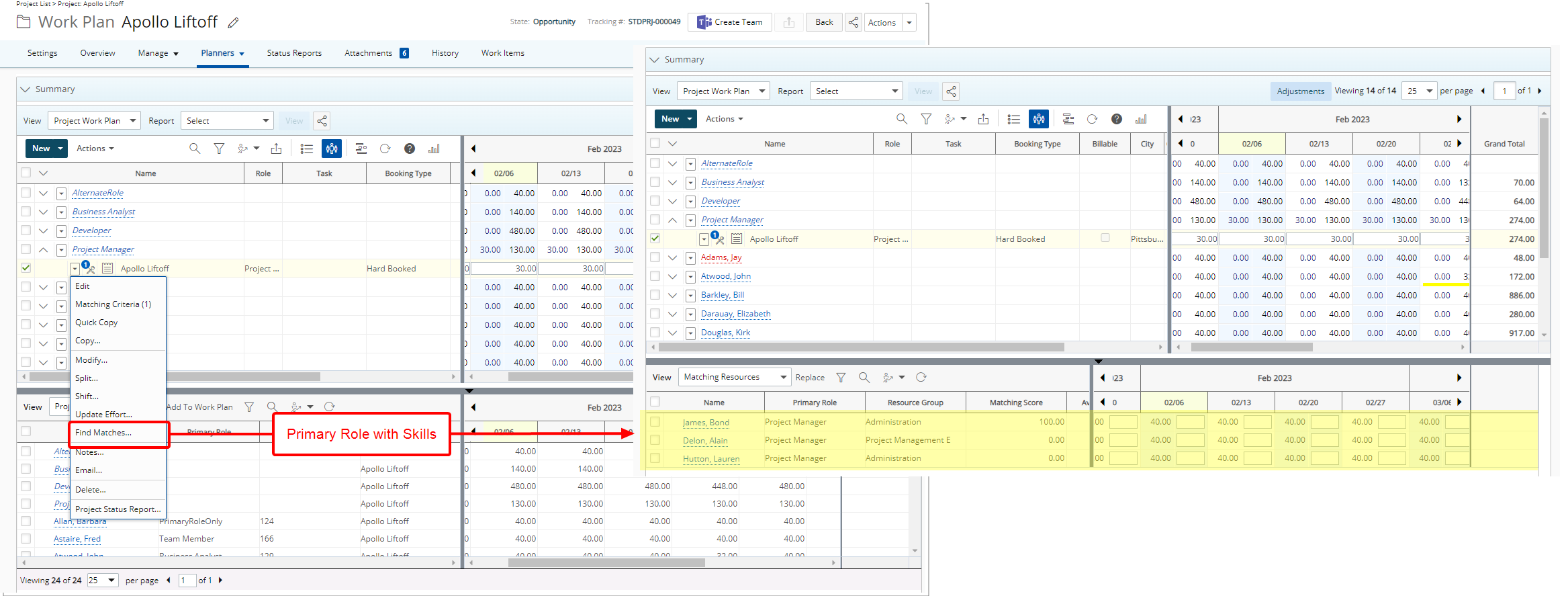Click next month arrow beside Feb 2023 in right grid
1568x596 pixels.
point(1459,120)
